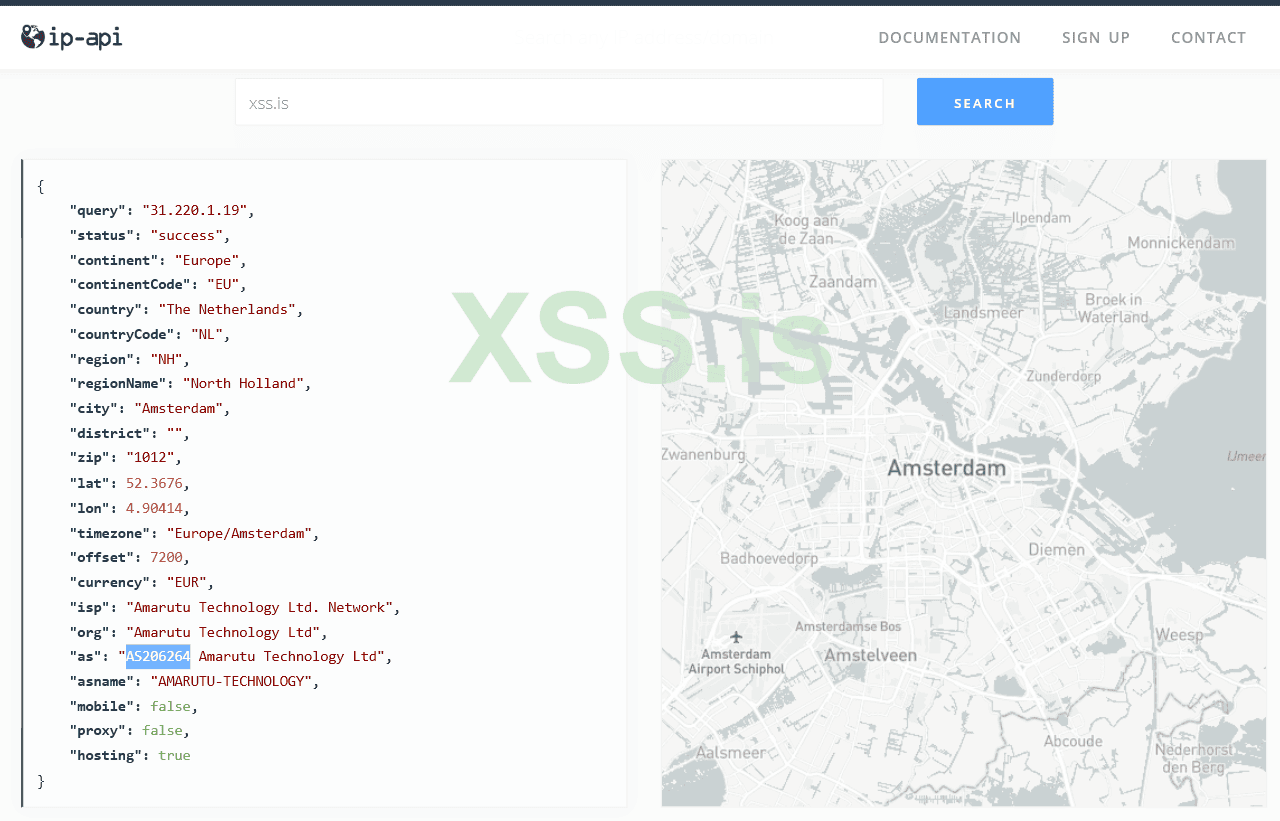Click the asname value "AMARUTU-TECHNOLOGY"
Viewport: 1280px width, 821px height.
tap(231, 681)
